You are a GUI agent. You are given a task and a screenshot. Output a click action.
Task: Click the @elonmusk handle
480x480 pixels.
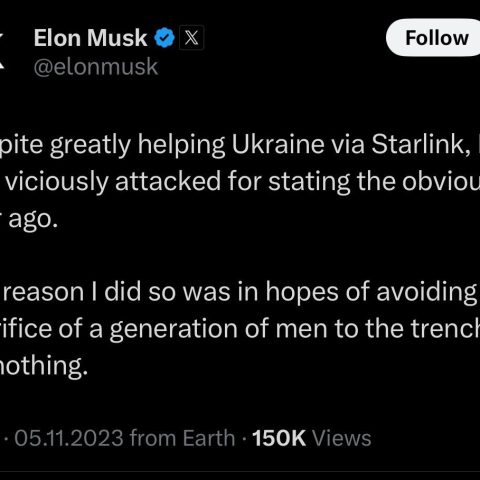click(96, 67)
